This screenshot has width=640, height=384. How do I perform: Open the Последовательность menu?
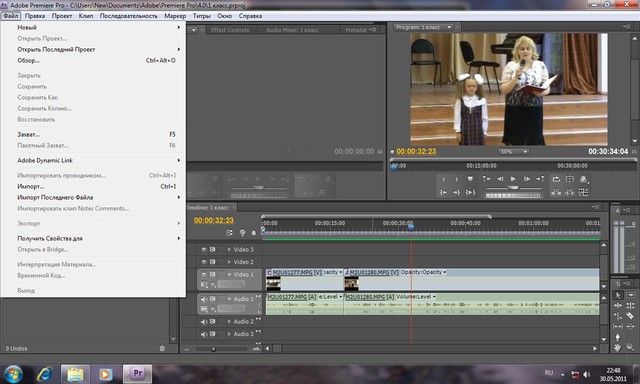(129, 16)
